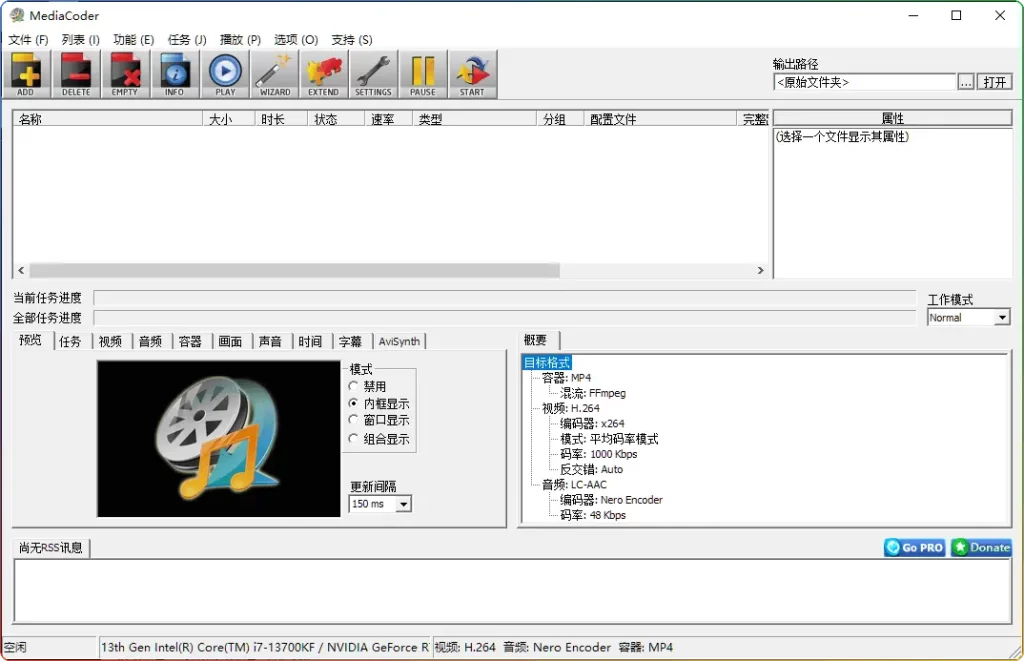Image resolution: width=1024 pixels, height=661 pixels.
Task: Click the EMPTY list toolbar icon
Action: coord(125,74)
